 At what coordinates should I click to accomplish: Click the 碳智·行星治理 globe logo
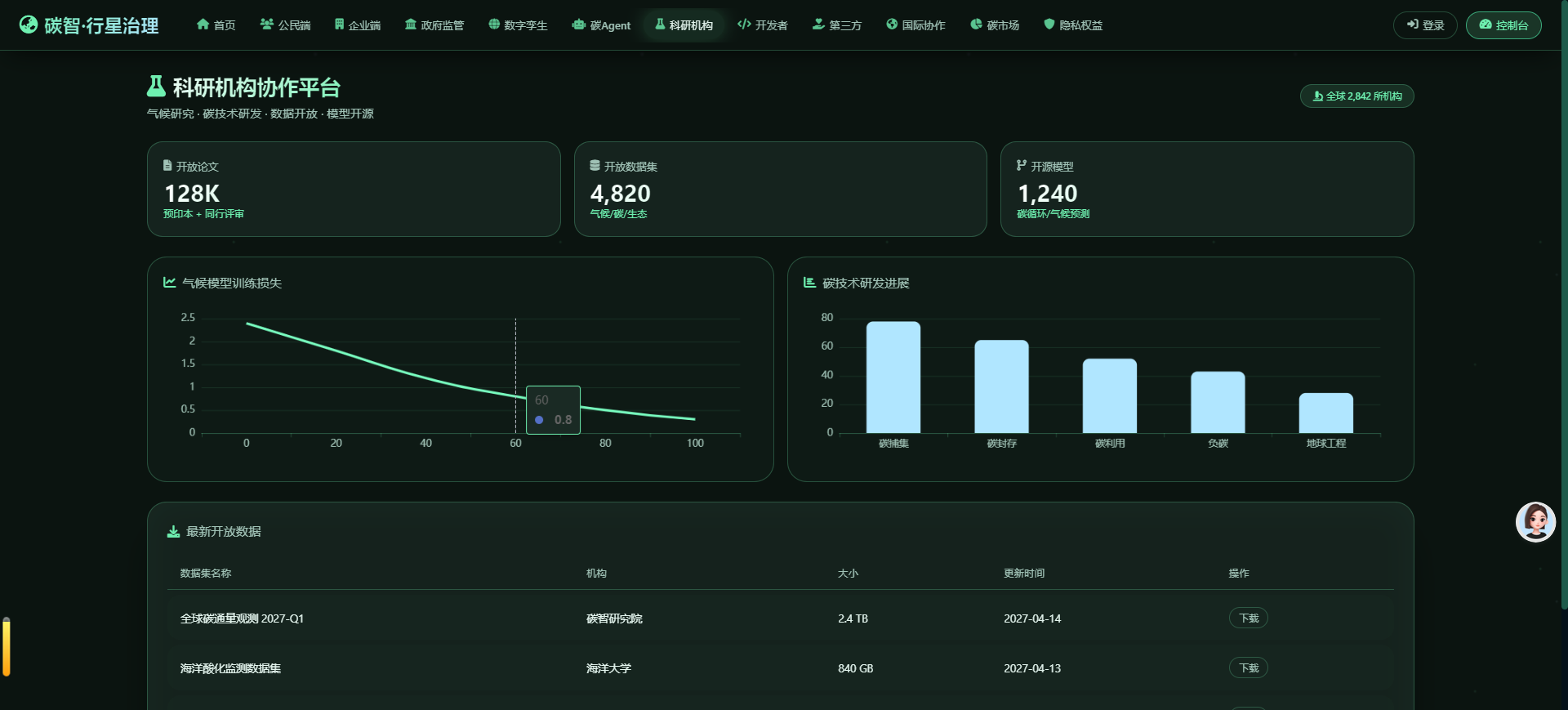pos(29,25)
